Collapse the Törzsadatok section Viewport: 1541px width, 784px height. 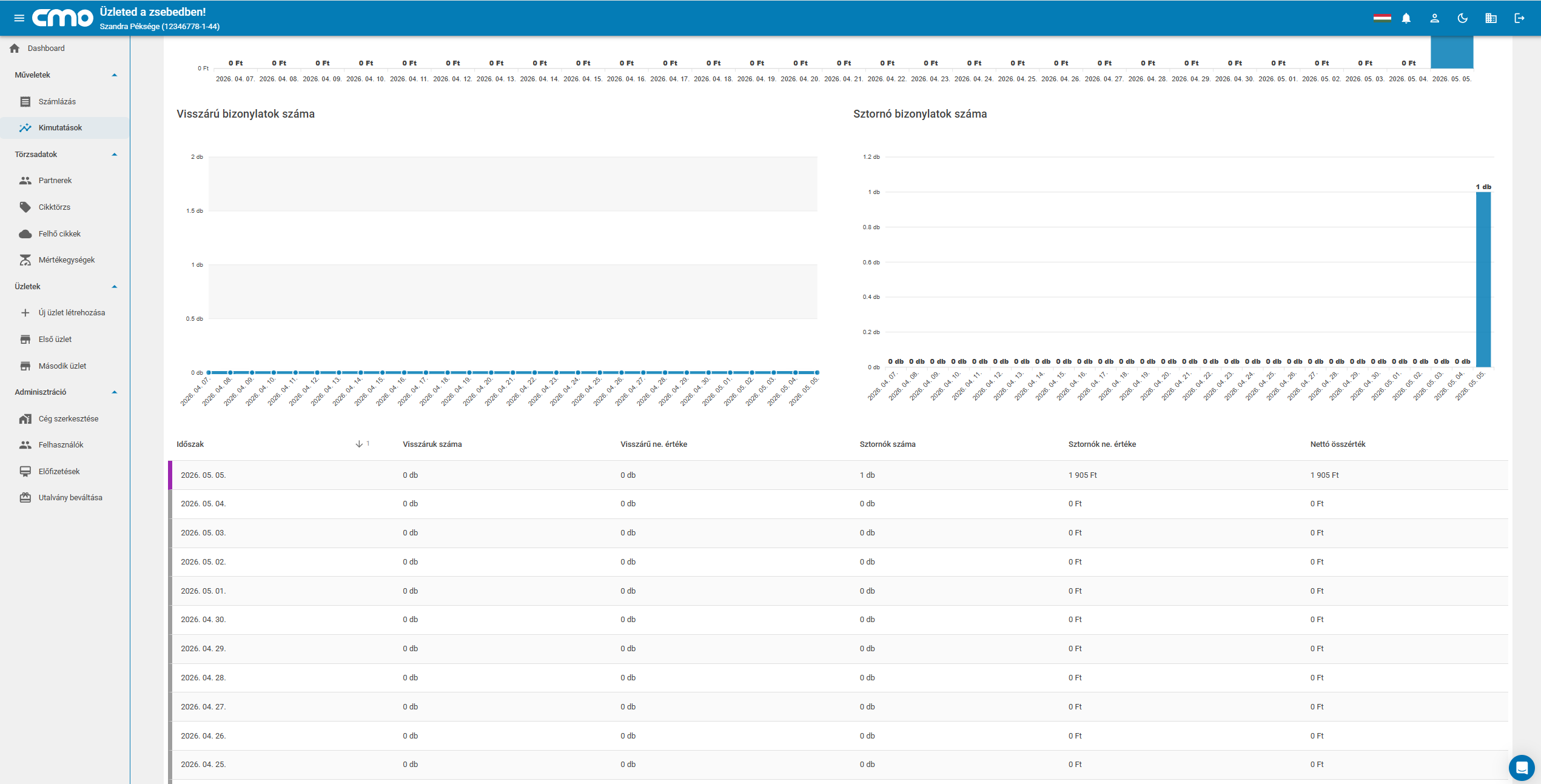(x=114, y=155)
